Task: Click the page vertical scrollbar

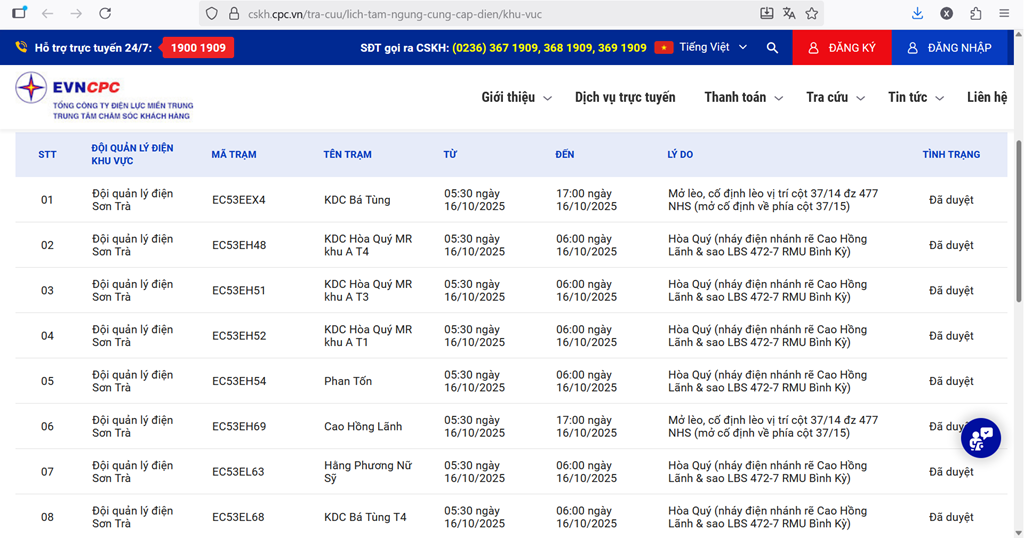Action: [1018, 300]
